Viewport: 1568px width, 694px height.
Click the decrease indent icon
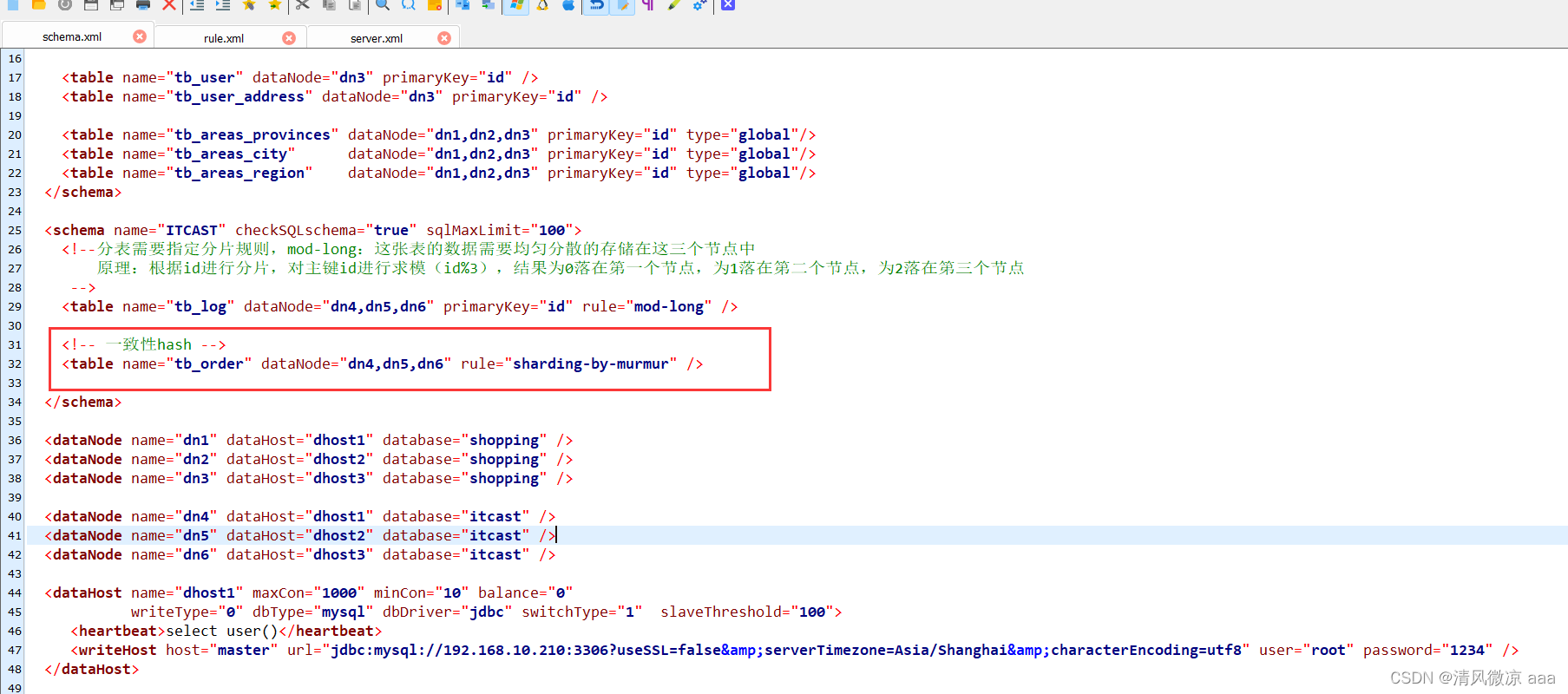197,4
